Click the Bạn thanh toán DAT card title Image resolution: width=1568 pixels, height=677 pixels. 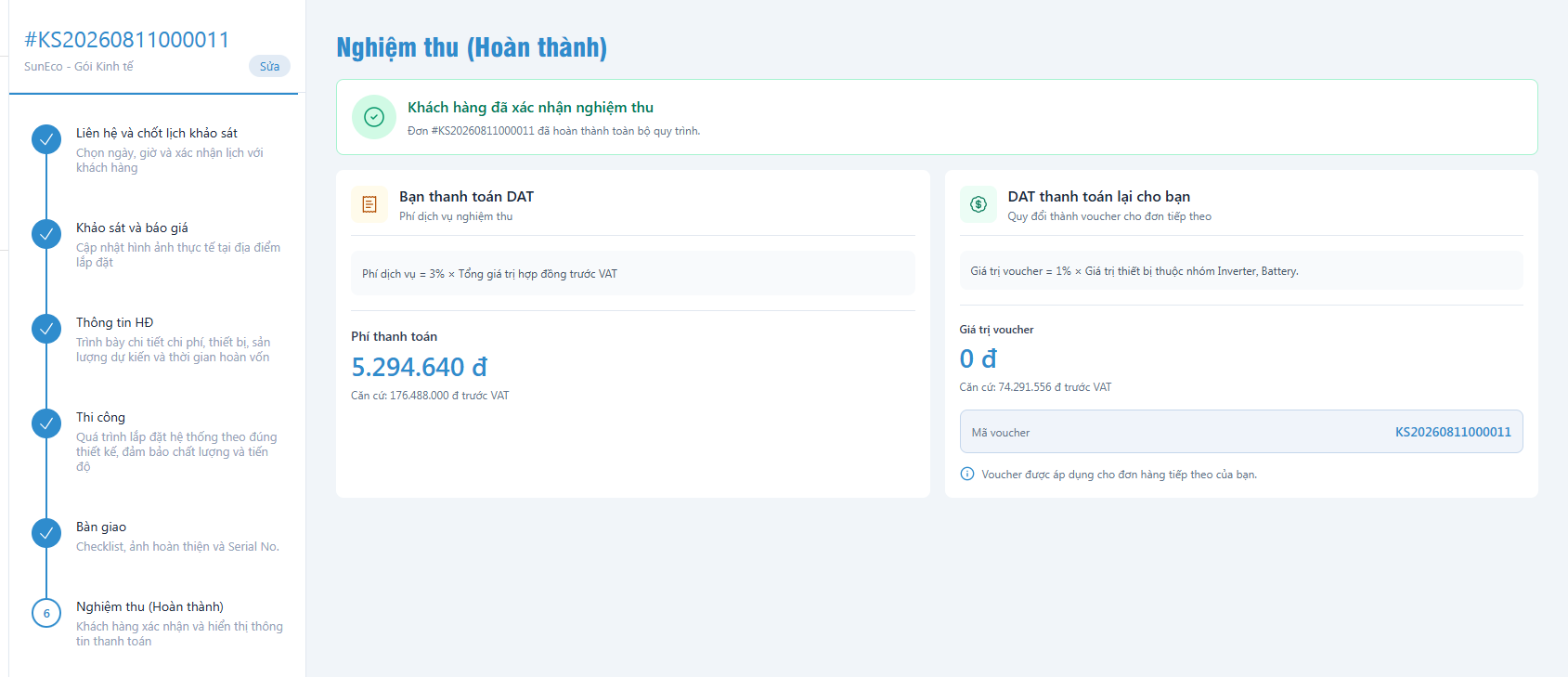(x=467, y=196)
